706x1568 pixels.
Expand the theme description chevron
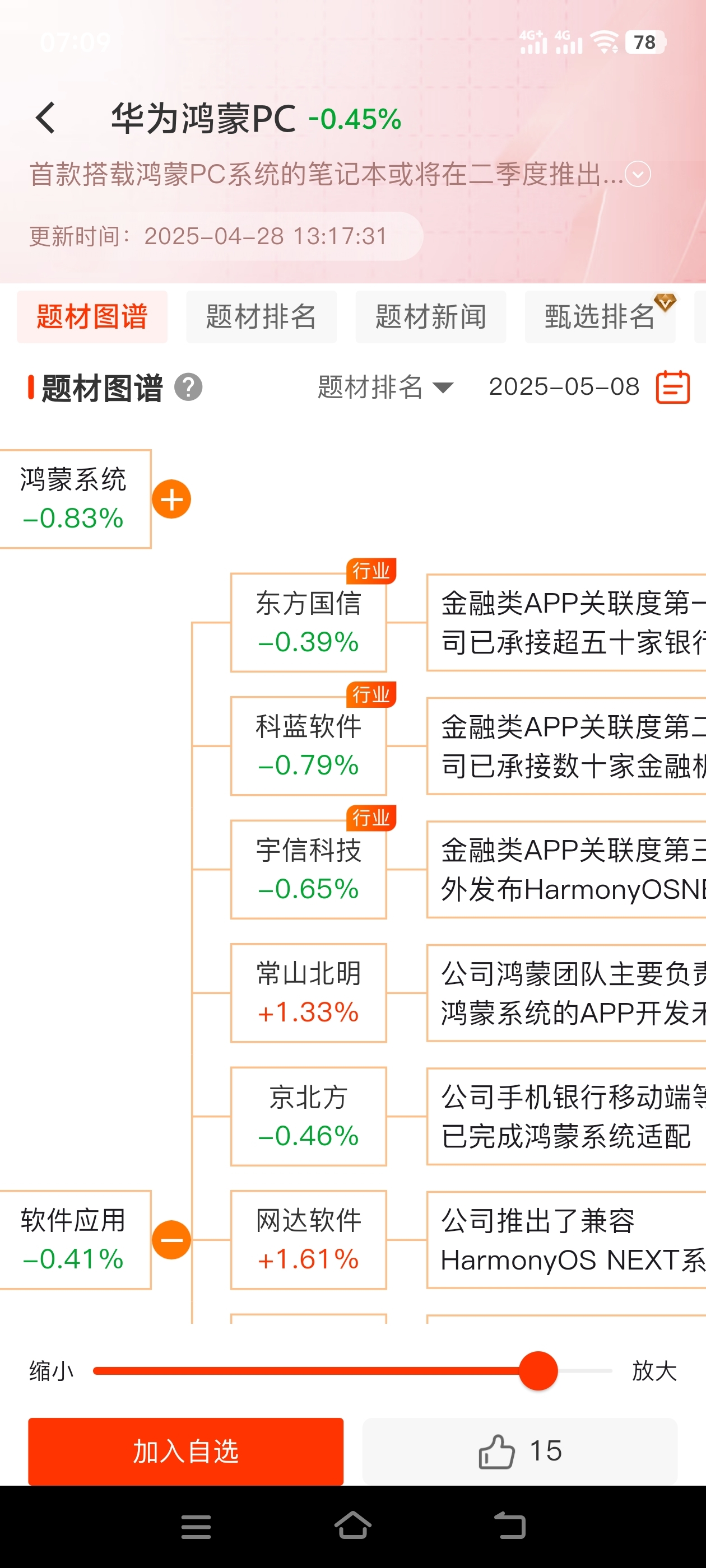click(x=638, y=175)
